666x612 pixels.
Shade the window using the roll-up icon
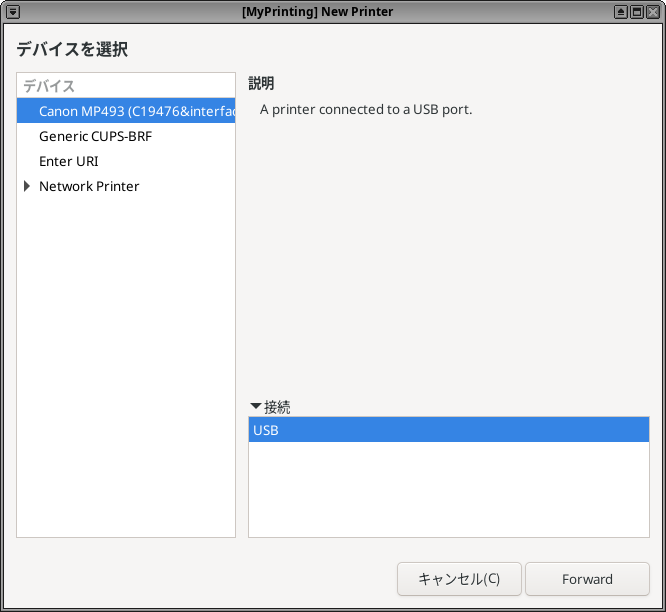point(621,12)
